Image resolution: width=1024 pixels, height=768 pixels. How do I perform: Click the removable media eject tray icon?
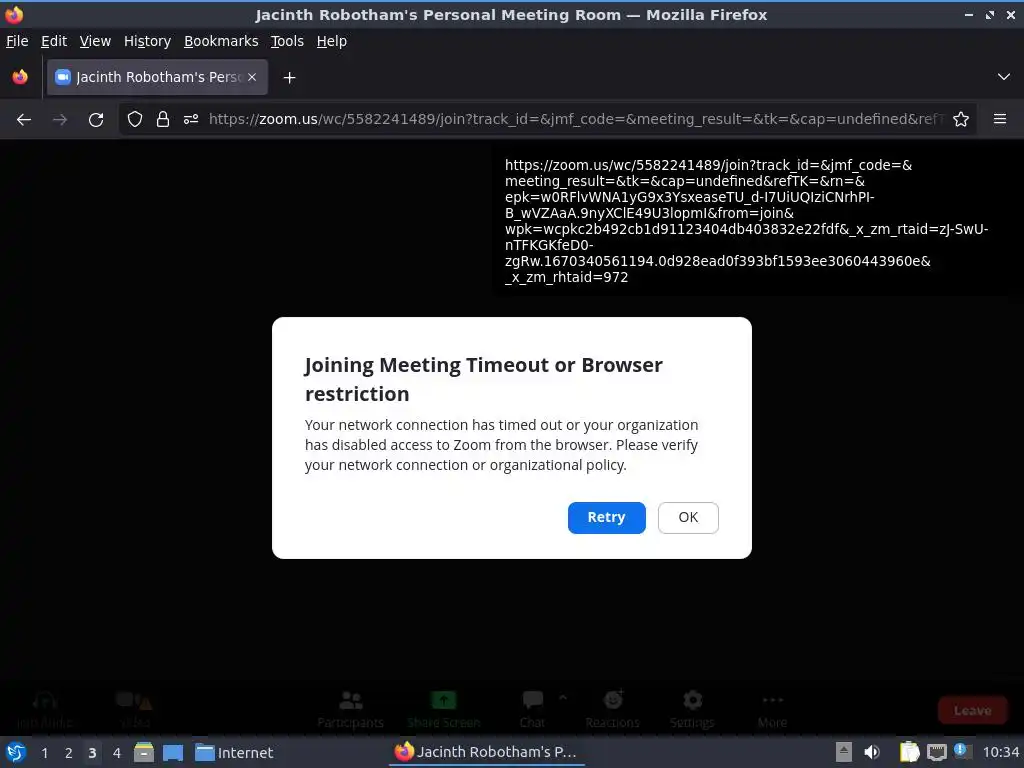844,752
